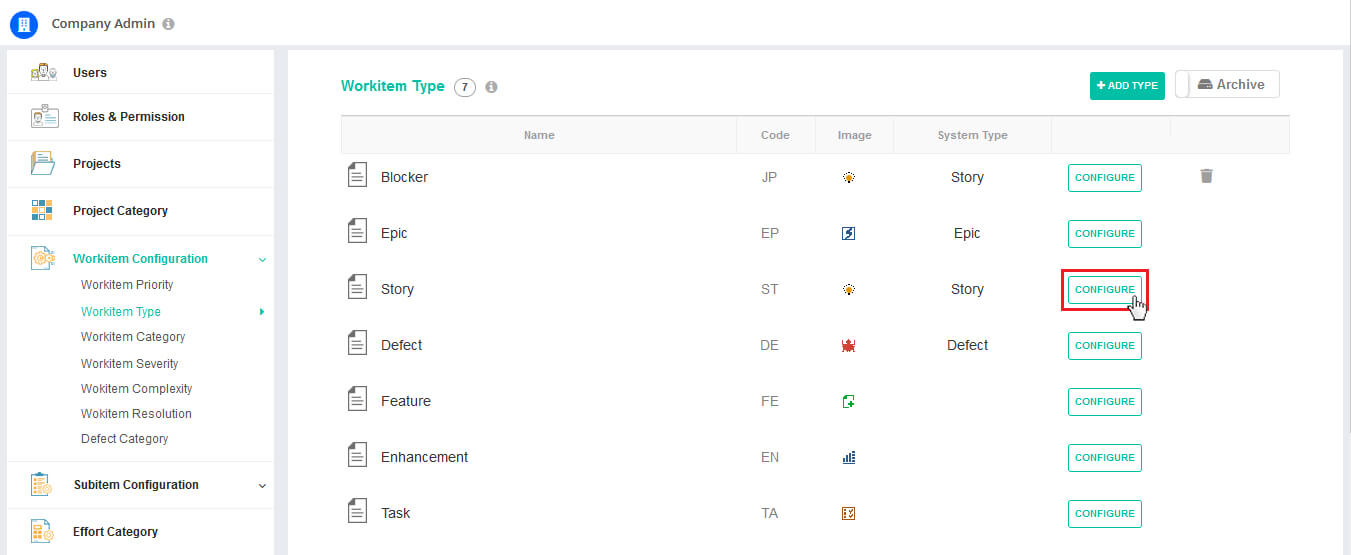
Task: Select Workitem Severity in the sidebar
Action: (129, 364)
